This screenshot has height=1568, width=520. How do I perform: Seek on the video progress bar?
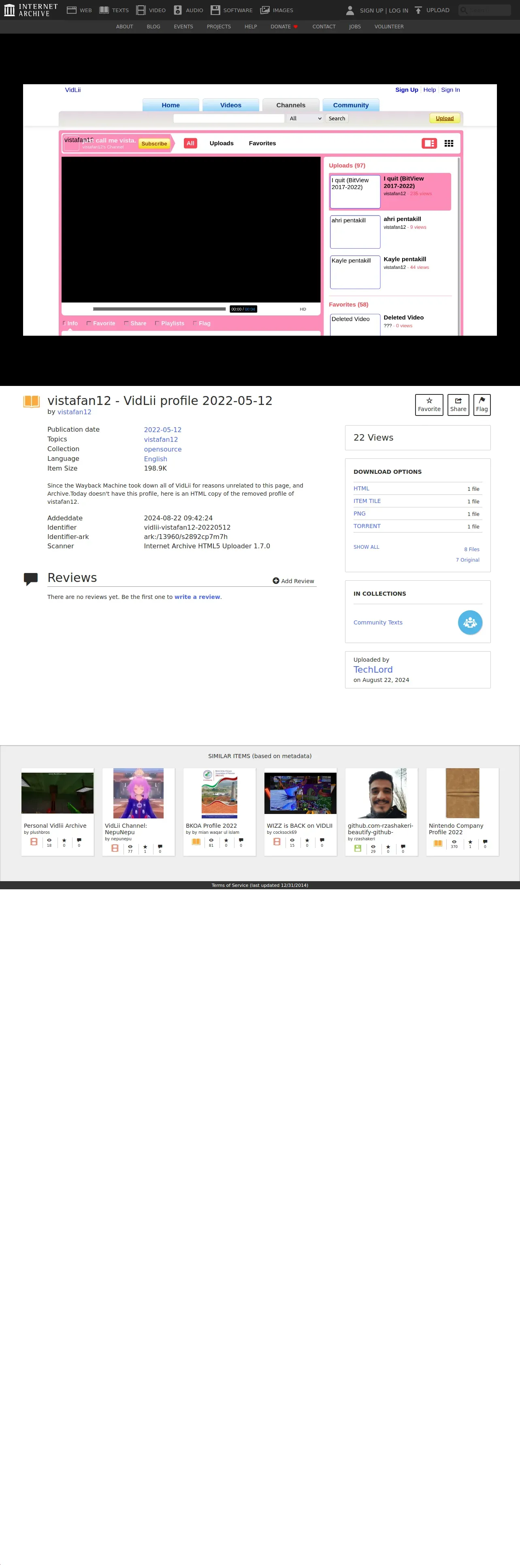pos(160,309)
